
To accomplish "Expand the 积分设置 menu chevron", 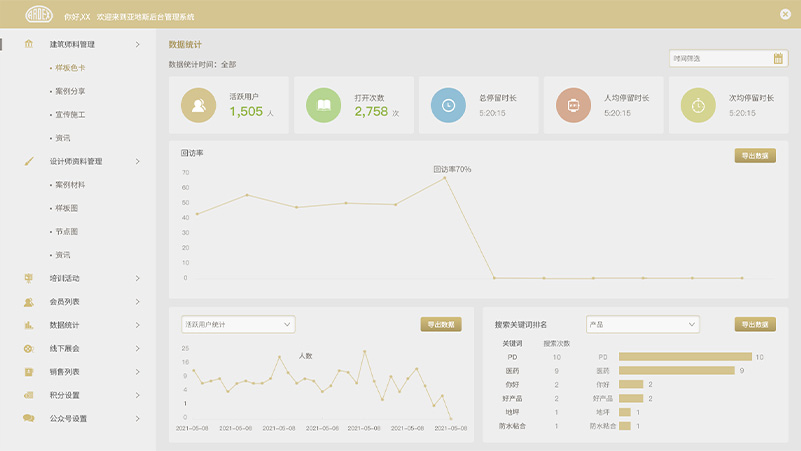I will [137, 395].
